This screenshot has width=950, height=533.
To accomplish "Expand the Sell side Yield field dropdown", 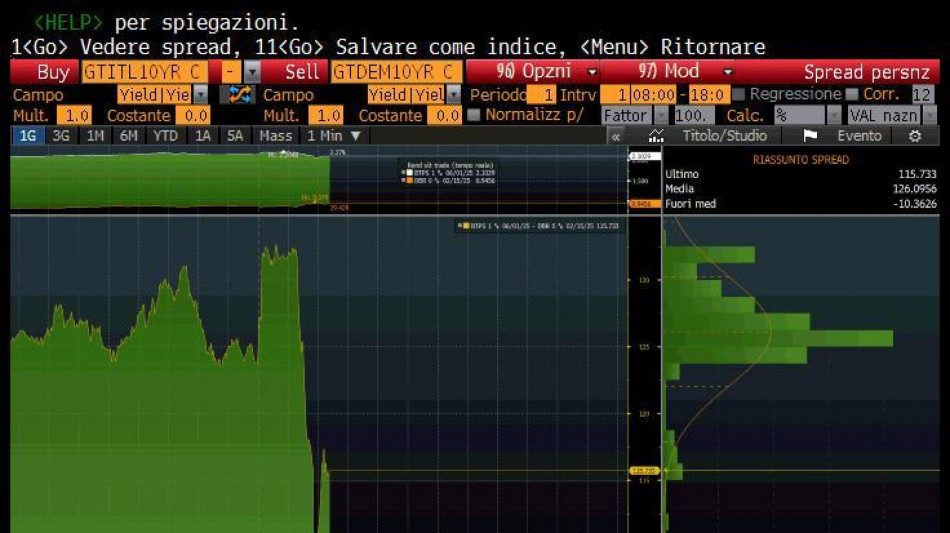I will click(x=453, y=94).
